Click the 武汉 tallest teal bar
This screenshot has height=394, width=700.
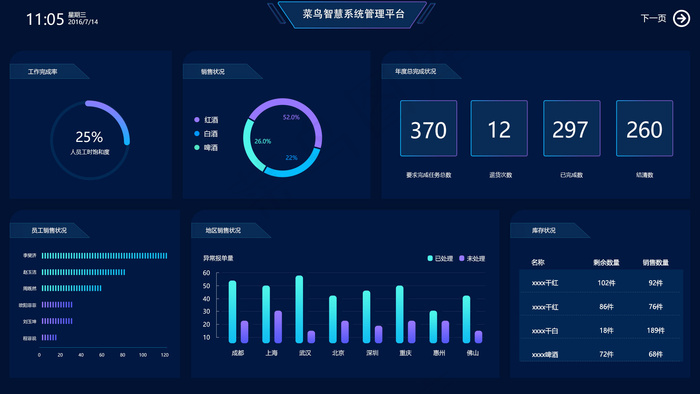(299, 309)
